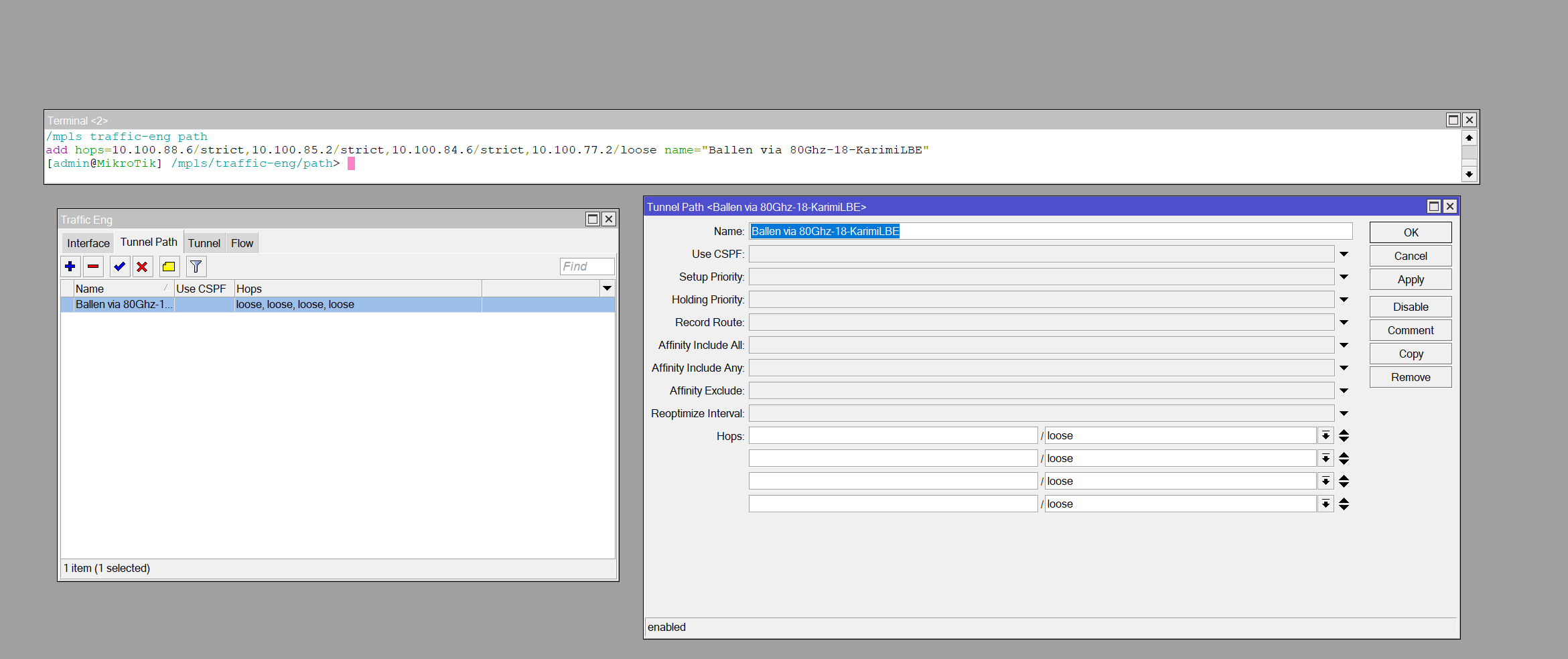Sort by the Use CSPF column header
The image size is (1568, 659).
[204, 289]
